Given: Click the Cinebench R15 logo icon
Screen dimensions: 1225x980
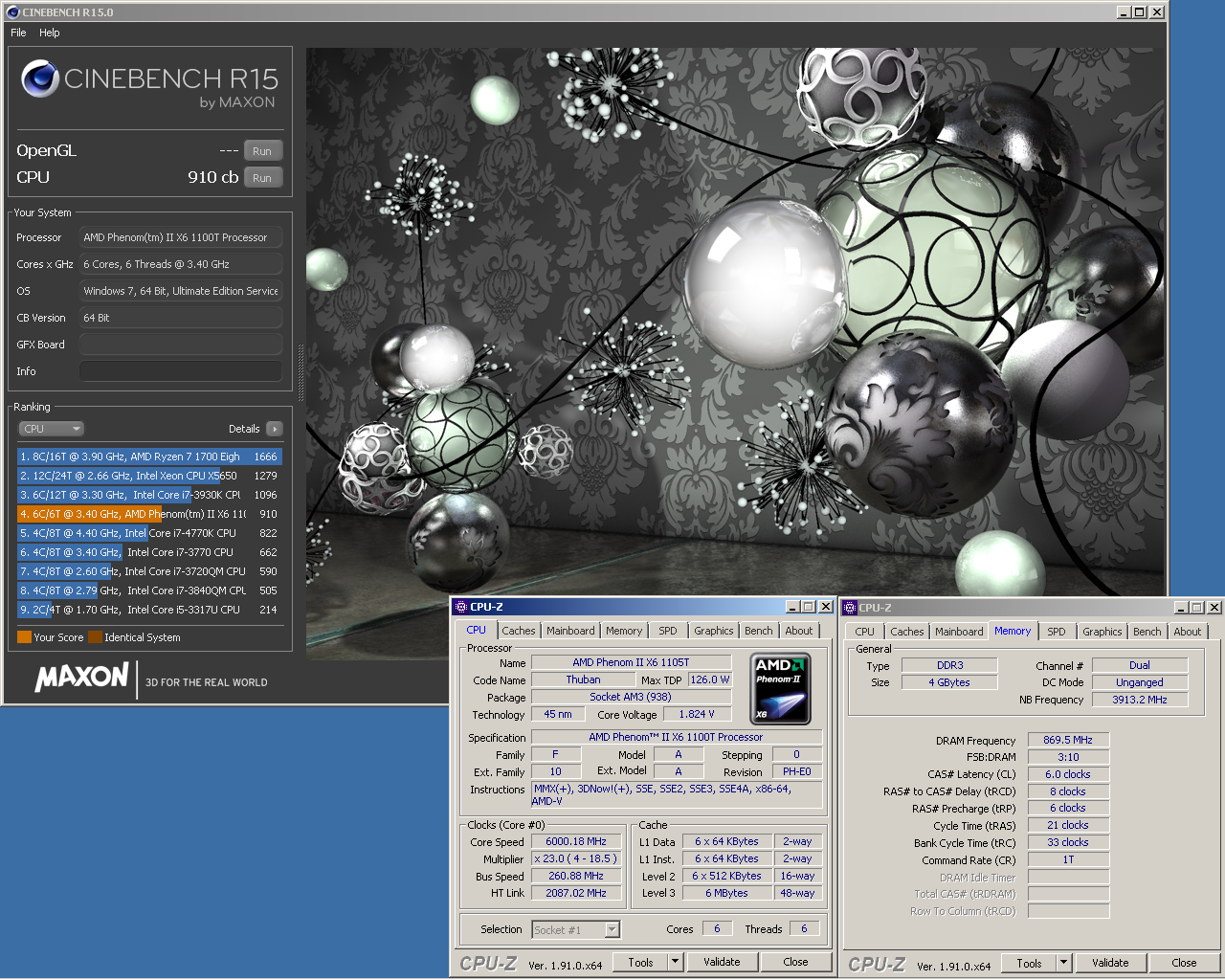Looking at the screenshot, I should 40,78.
